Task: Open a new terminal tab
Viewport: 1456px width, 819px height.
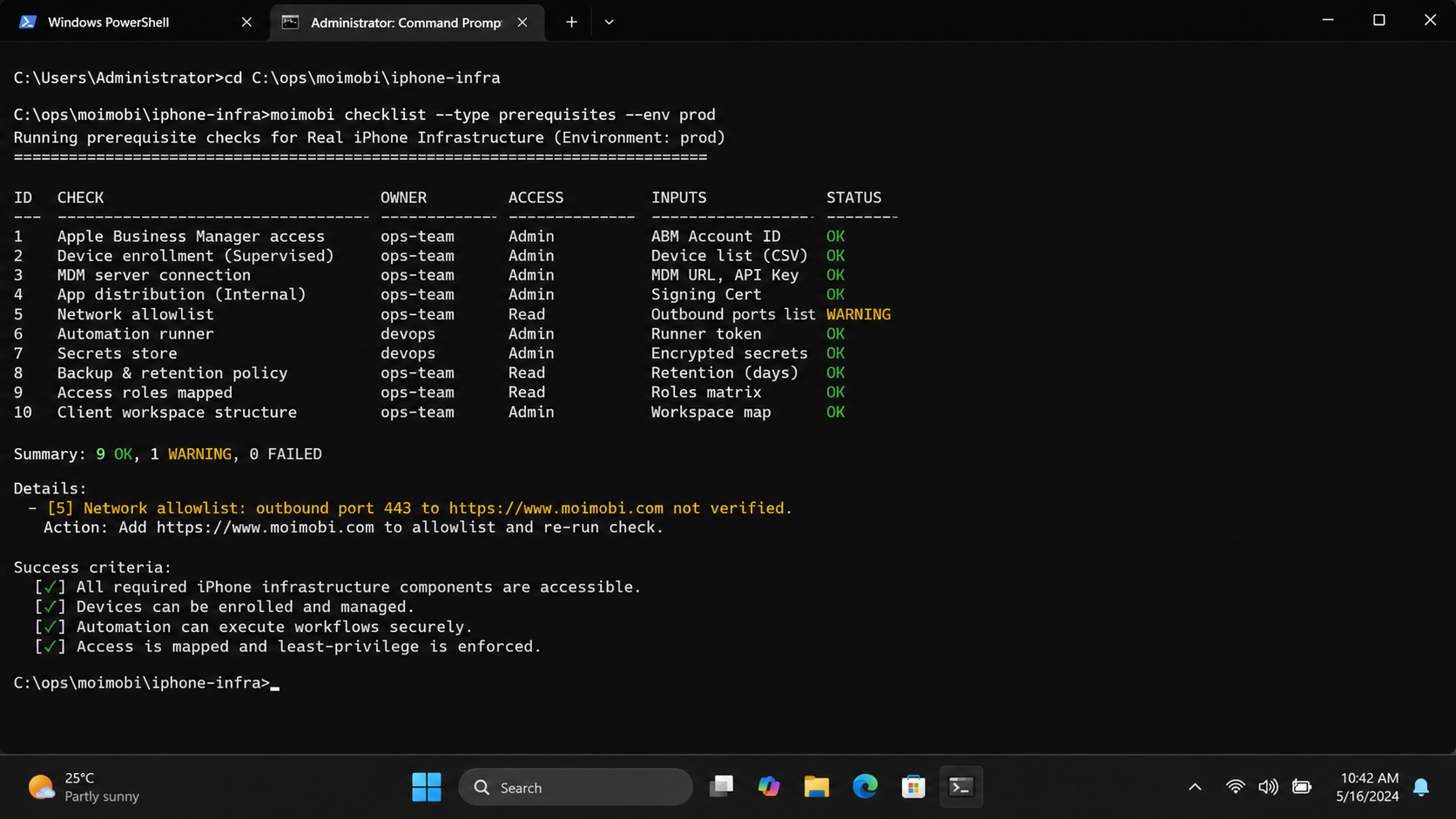Action: pyautogui.click(x=571, y=22)
